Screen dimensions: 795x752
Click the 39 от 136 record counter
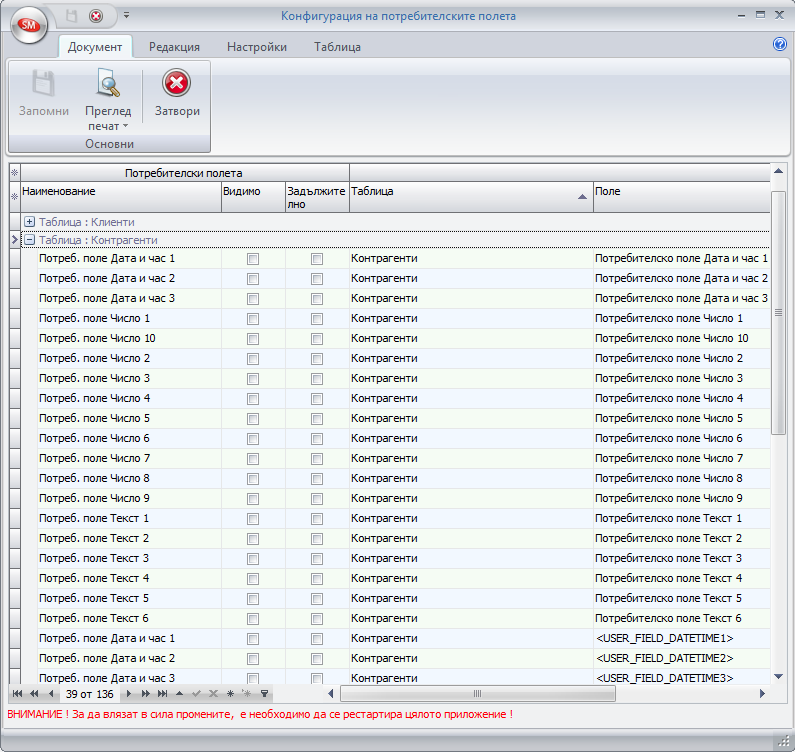(89, 694)
